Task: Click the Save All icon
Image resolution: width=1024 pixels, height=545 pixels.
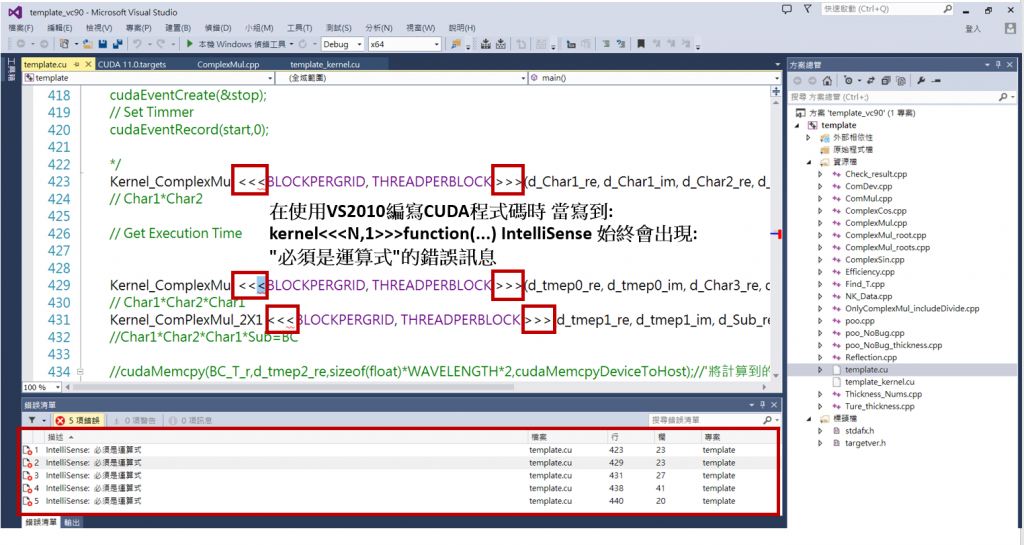Action: point(118,44)
